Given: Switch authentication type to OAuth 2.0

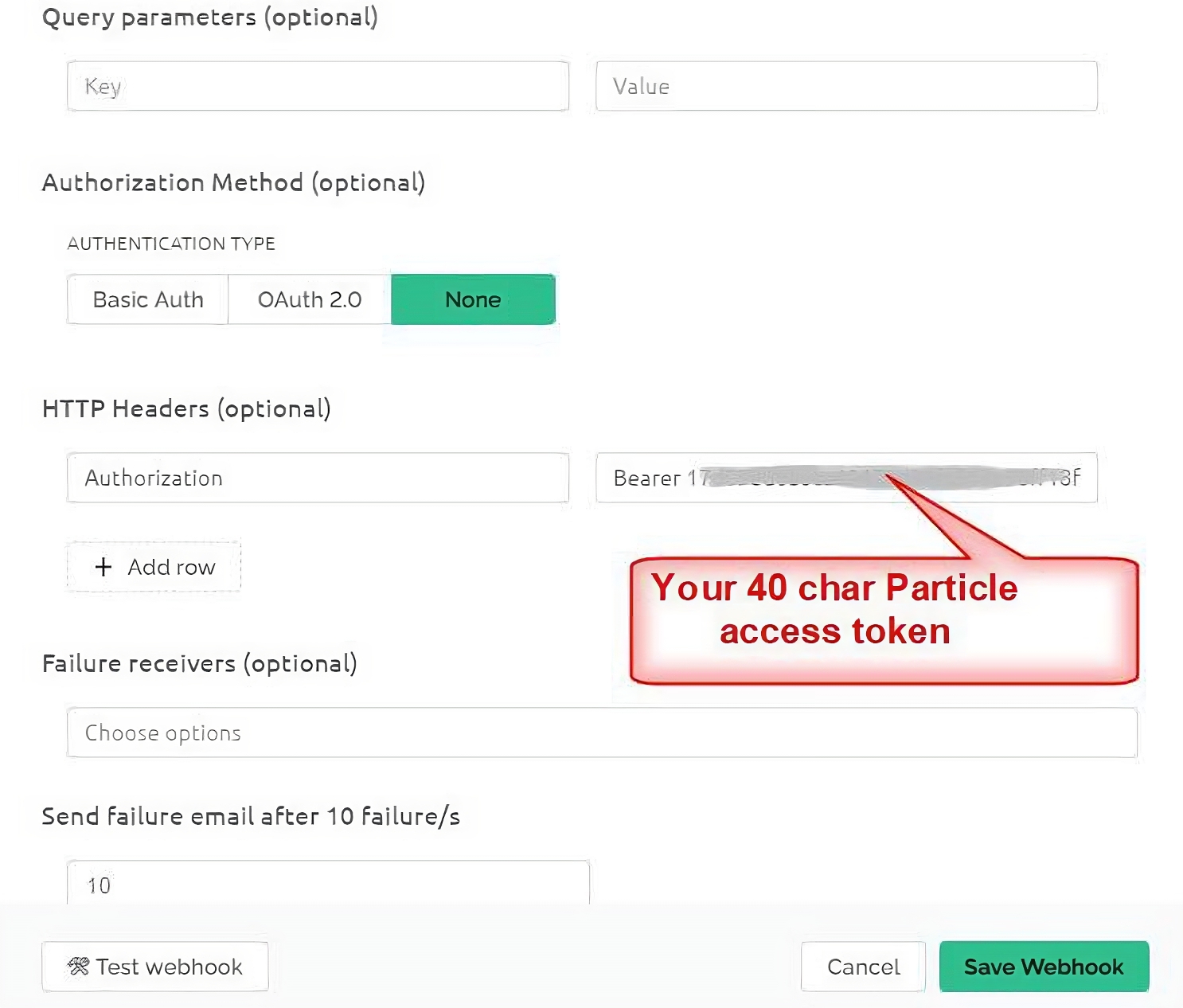Looking at the screenshot, I should point(310,300).
